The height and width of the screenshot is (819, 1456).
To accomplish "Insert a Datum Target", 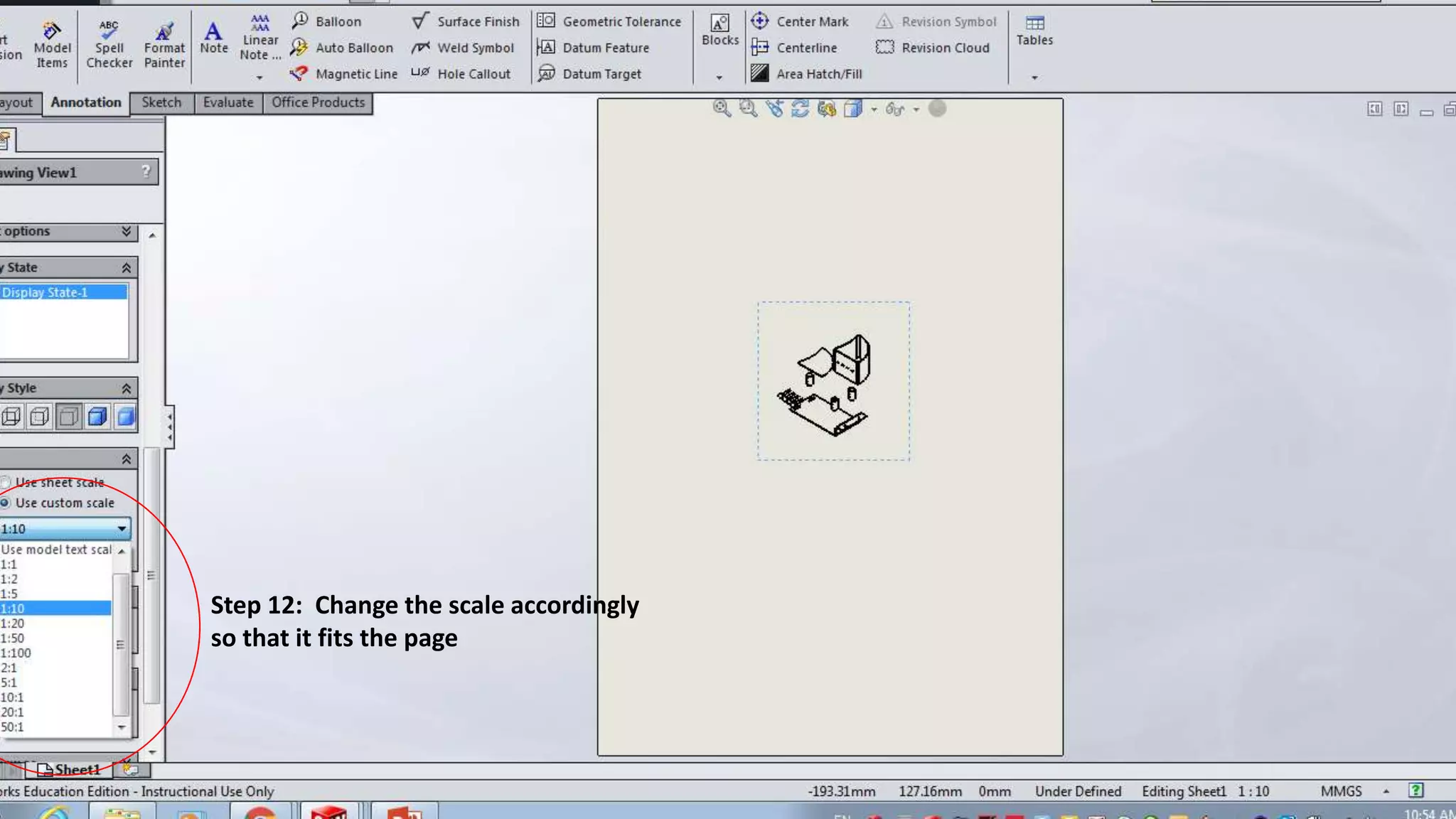I will coord(589,74).
